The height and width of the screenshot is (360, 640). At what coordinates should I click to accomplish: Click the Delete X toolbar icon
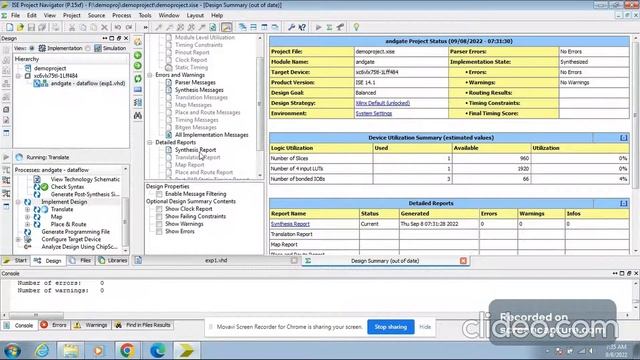point(104,27)
